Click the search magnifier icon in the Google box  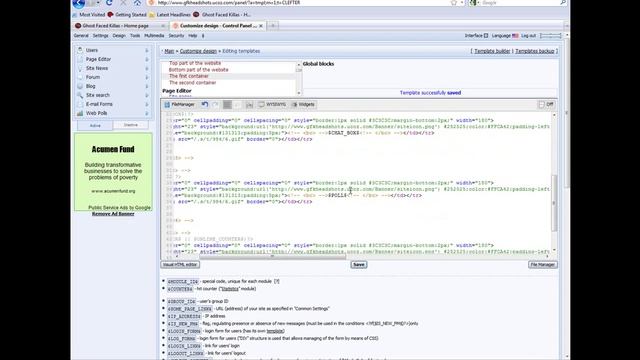tap(563, 3)
